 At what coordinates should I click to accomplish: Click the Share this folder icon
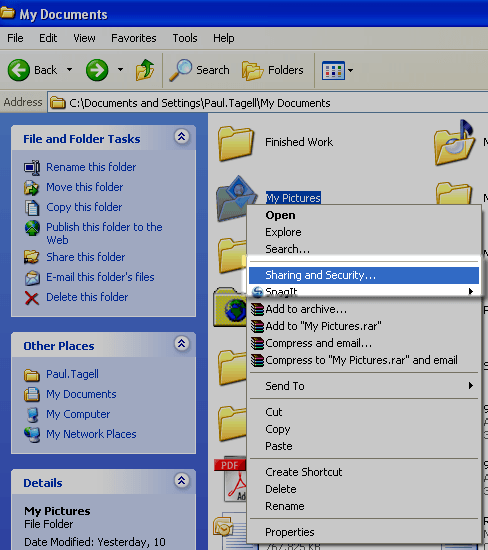31,257
